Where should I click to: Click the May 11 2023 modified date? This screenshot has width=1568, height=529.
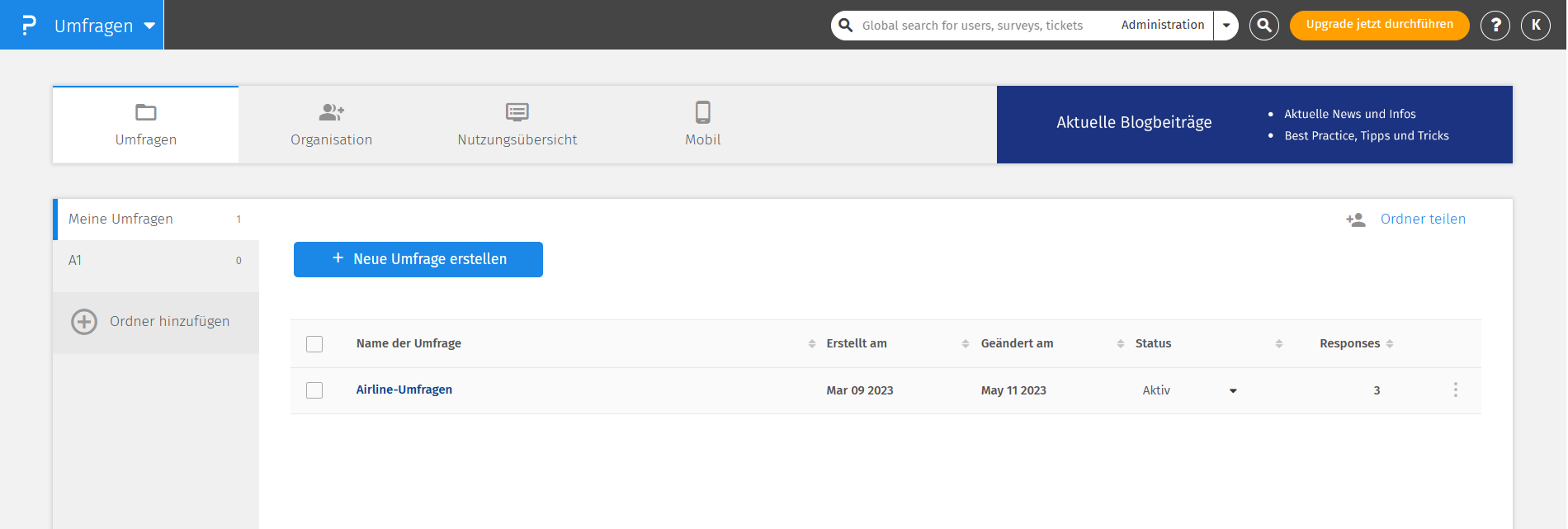tap(1013, 390)
